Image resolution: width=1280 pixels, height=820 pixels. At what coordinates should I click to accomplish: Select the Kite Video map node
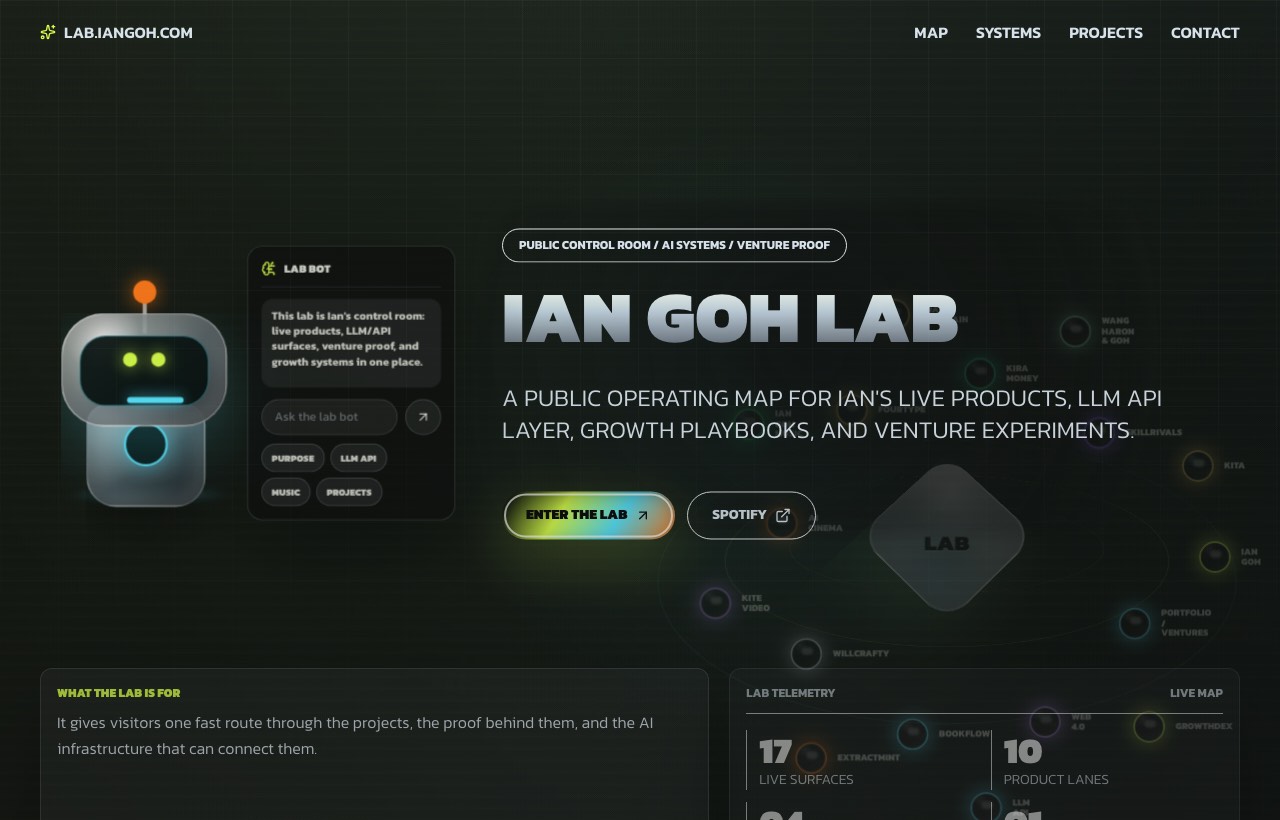pyautogui.click(x=715, y=603)
